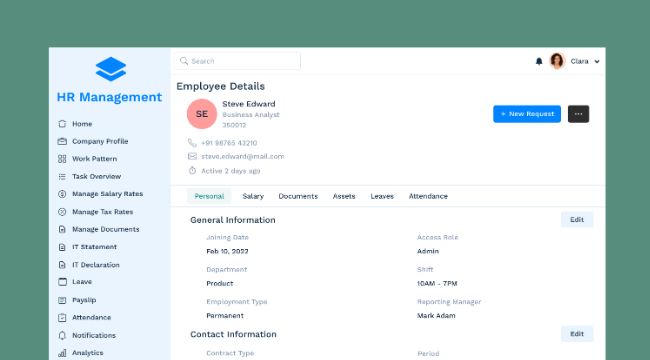Click Clara's profile avatar
Image resolution: width=650 pixels, height=360 pixels.
tap(557, 61)
